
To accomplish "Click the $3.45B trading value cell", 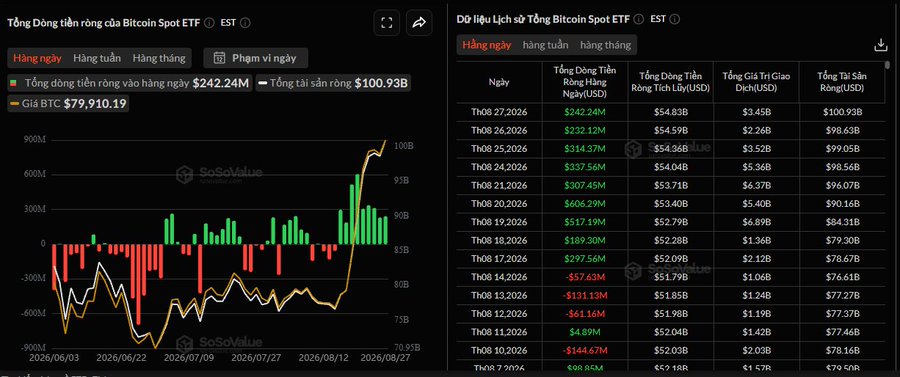I will pyautogui.click(x=757, y=112).
